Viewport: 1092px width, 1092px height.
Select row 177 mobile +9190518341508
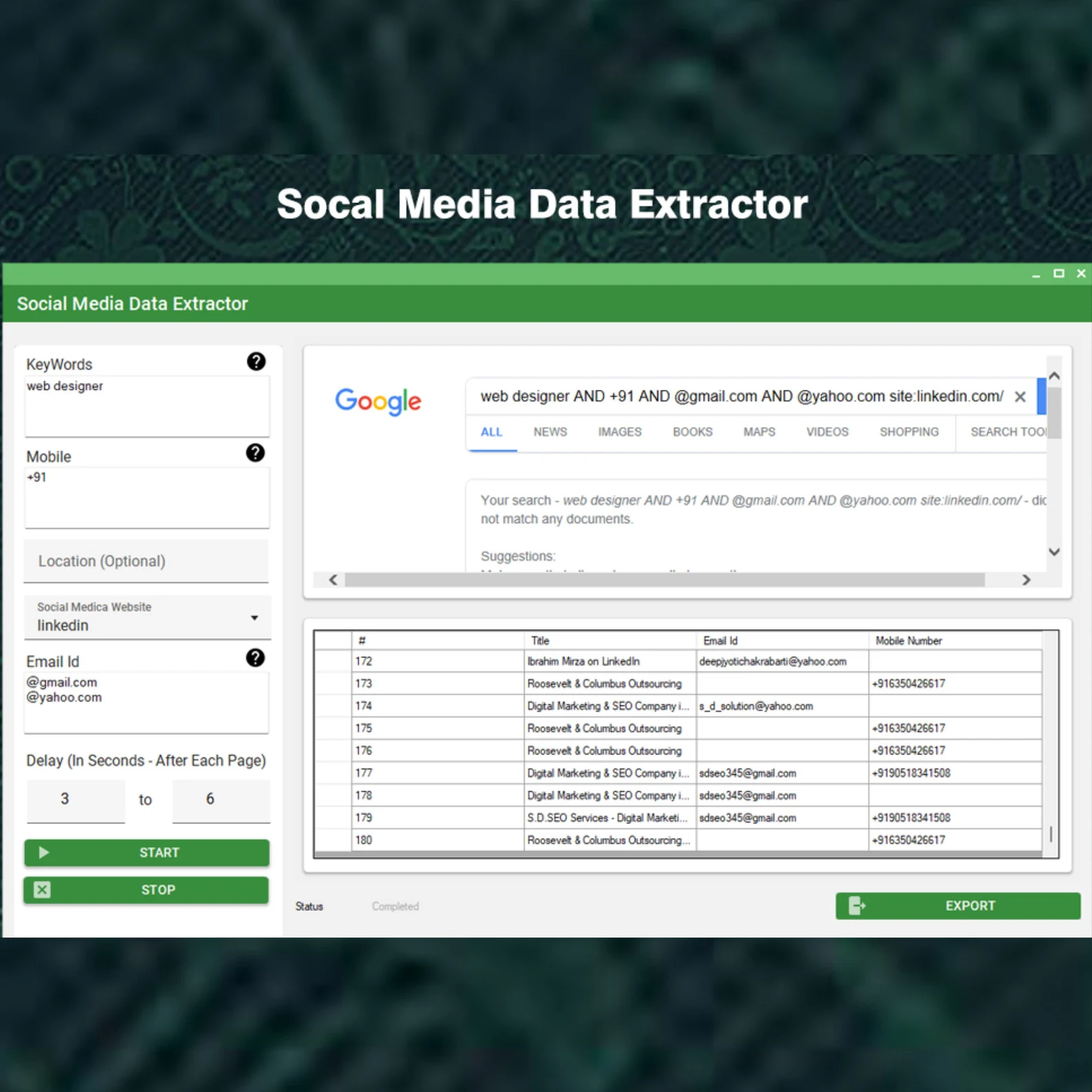[955, 773]
